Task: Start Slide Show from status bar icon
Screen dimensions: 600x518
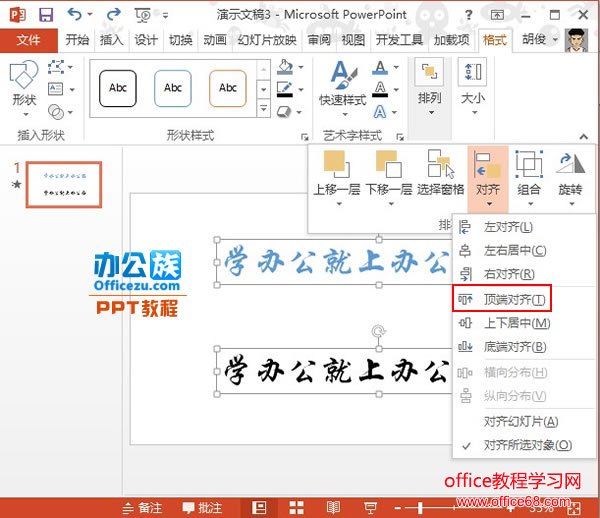Action: tap(370, 508)
